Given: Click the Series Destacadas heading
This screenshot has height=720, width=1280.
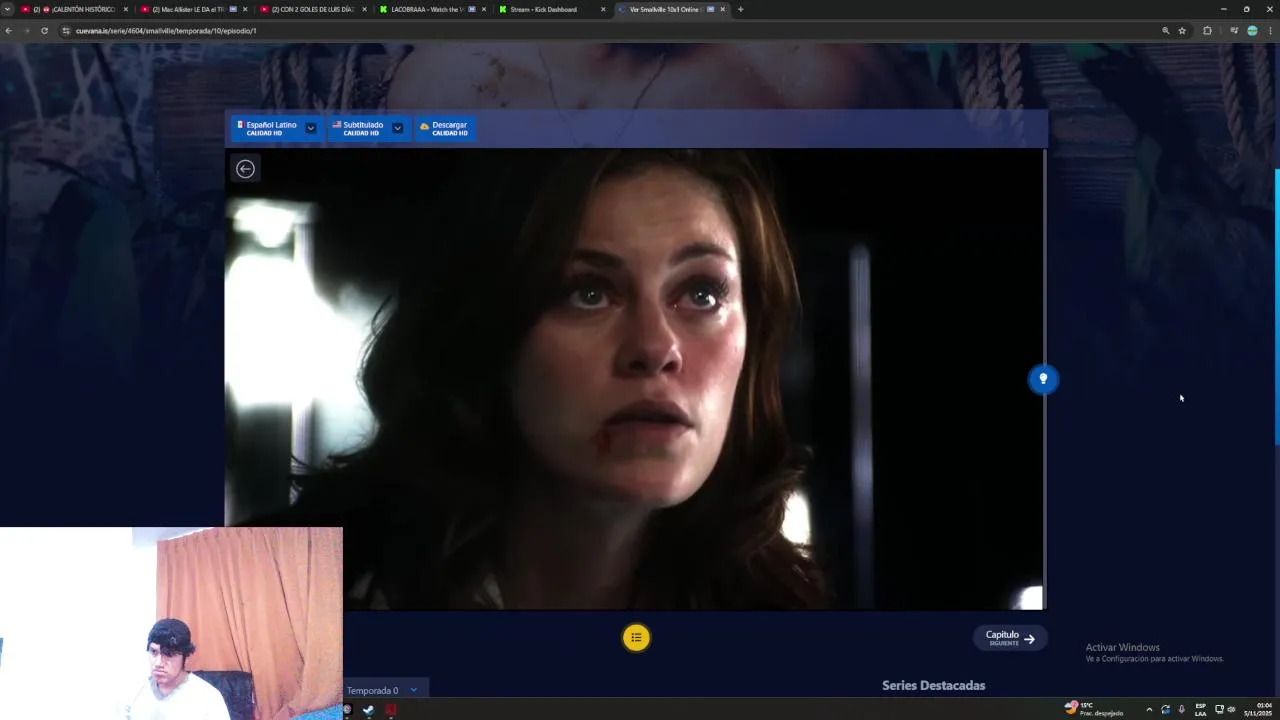Looking at the screenshot, I should [x=933, y=686].
